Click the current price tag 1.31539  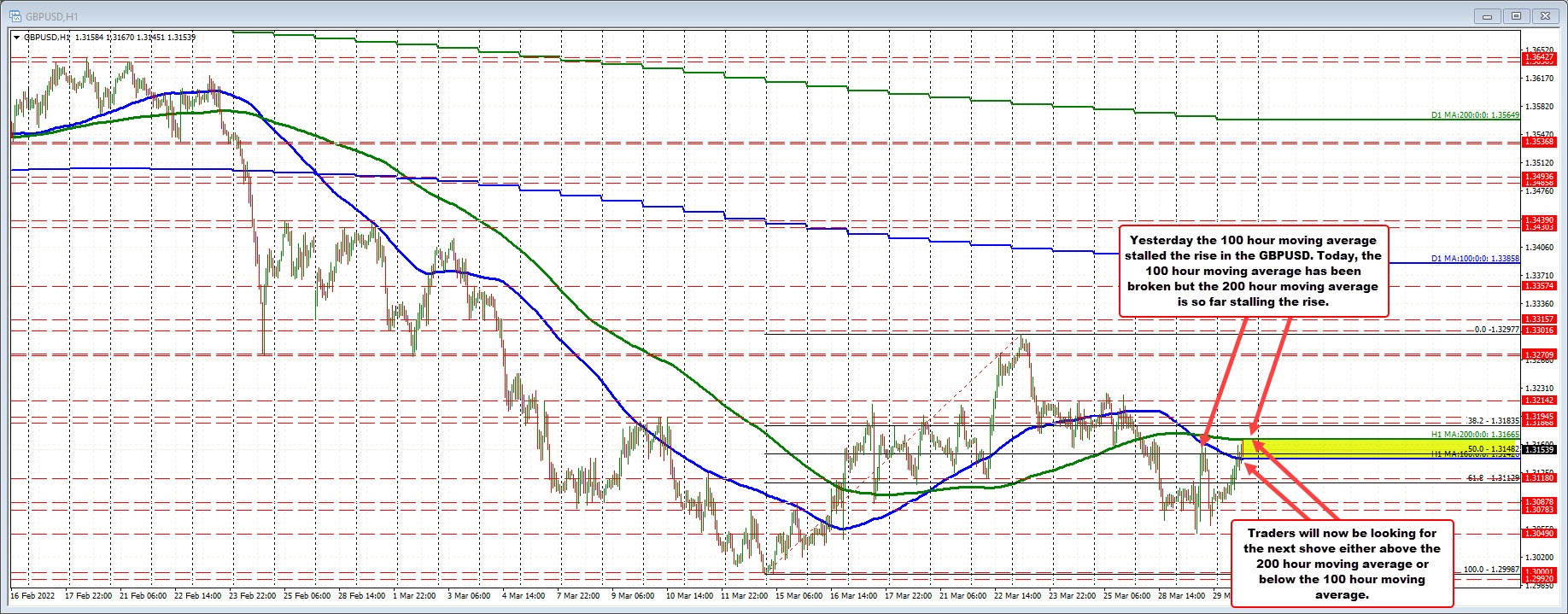(1539, 449)
